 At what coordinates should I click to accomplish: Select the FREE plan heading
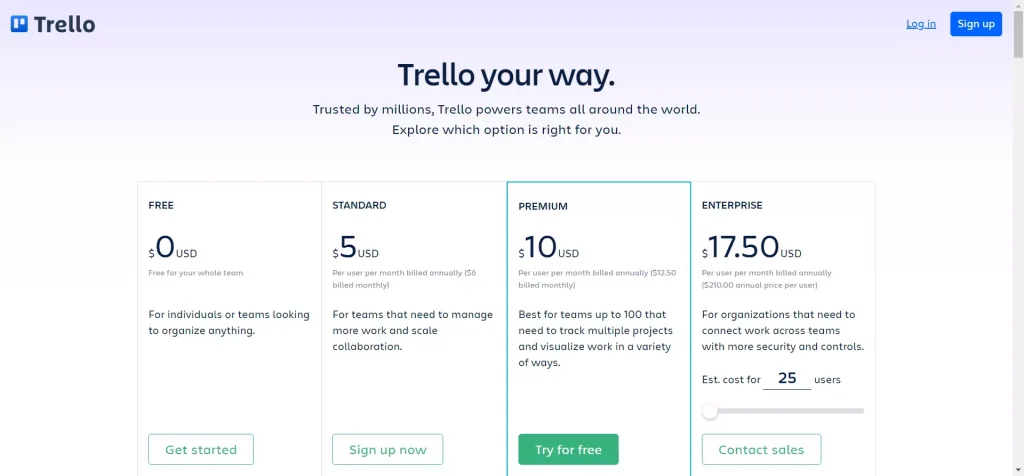click(161, 205)
